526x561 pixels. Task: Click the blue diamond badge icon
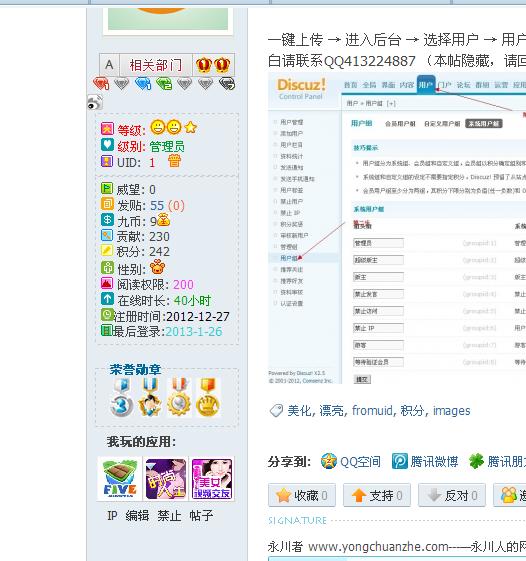tap(143, 84)
